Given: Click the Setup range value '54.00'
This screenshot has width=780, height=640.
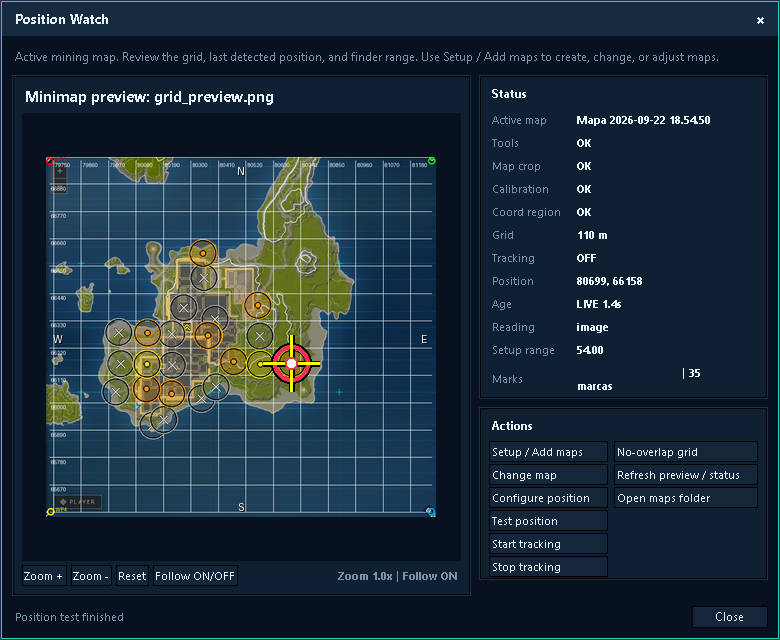Looking at the screenshot, I should pos(589,350).
